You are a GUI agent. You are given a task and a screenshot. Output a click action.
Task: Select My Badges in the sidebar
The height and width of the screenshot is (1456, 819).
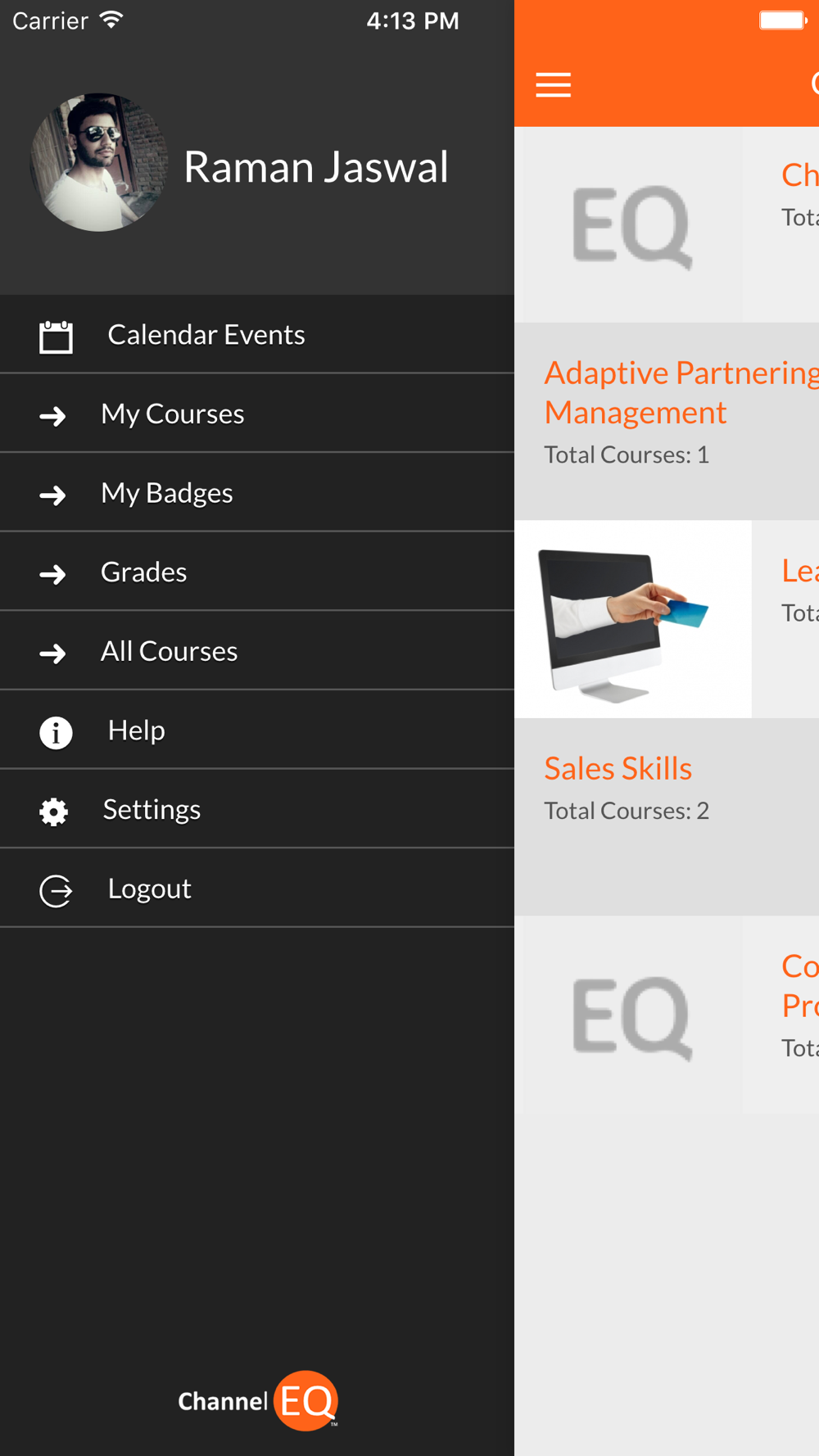point(257,492)
